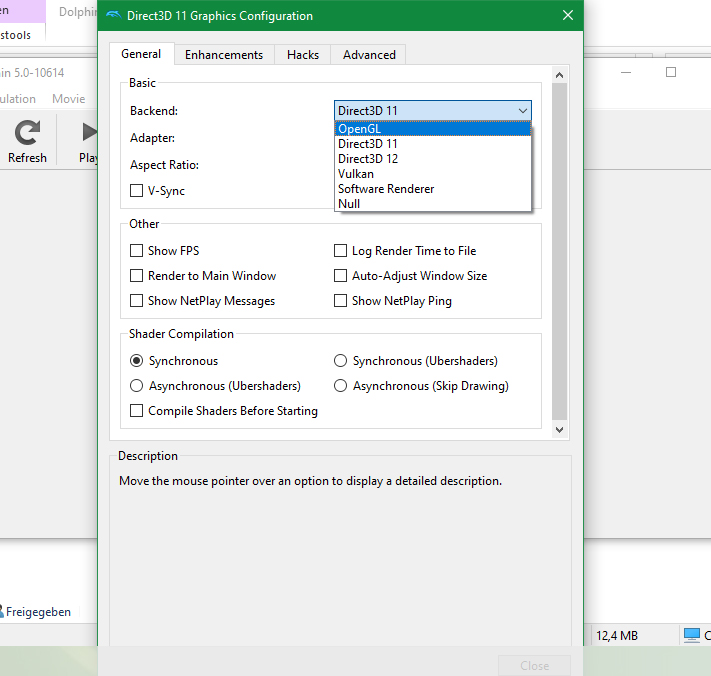Select Synchronous (Ubershaders) option
711x676 pixels.
pyautogui.click(x=341, y=360)
